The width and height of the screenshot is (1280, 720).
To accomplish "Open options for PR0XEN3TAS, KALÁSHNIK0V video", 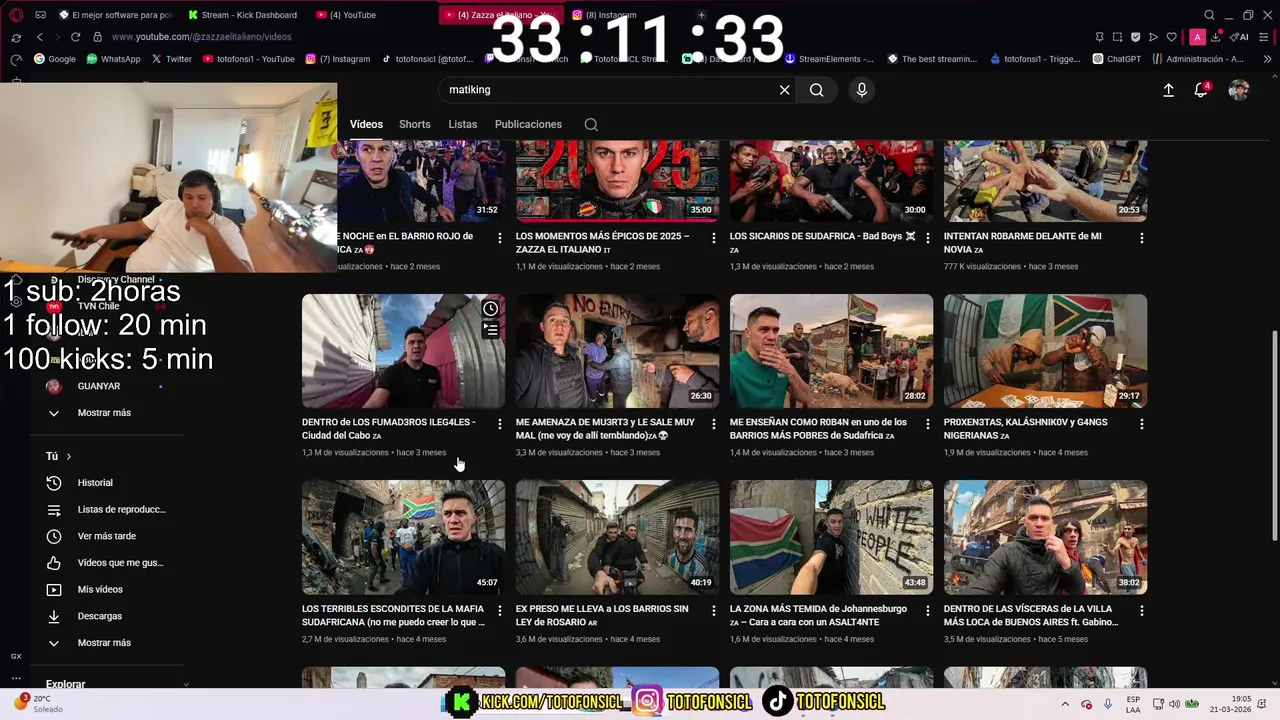I will [1142, 424].
